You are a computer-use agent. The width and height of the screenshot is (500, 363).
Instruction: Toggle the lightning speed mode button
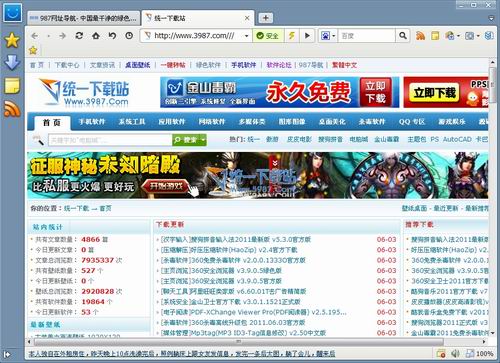coord(292,36)
